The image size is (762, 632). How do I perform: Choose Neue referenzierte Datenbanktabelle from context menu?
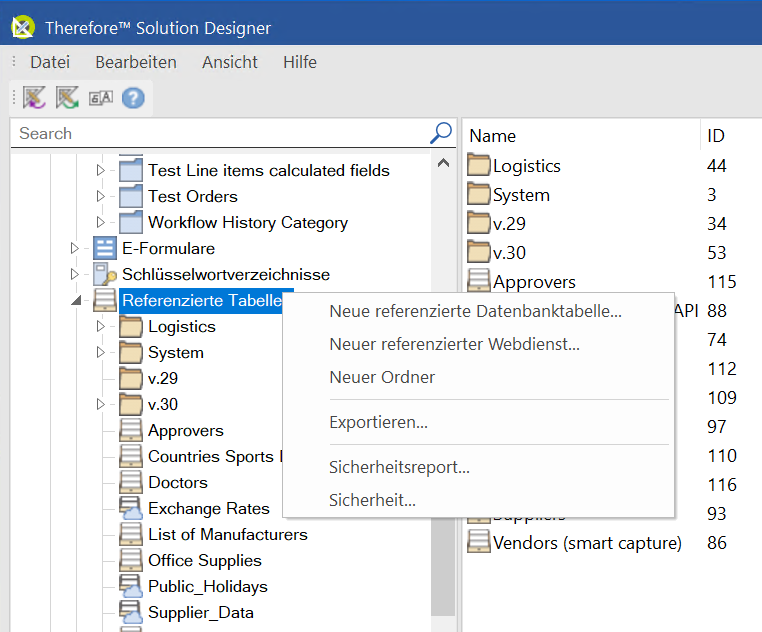tap(478, 311)
